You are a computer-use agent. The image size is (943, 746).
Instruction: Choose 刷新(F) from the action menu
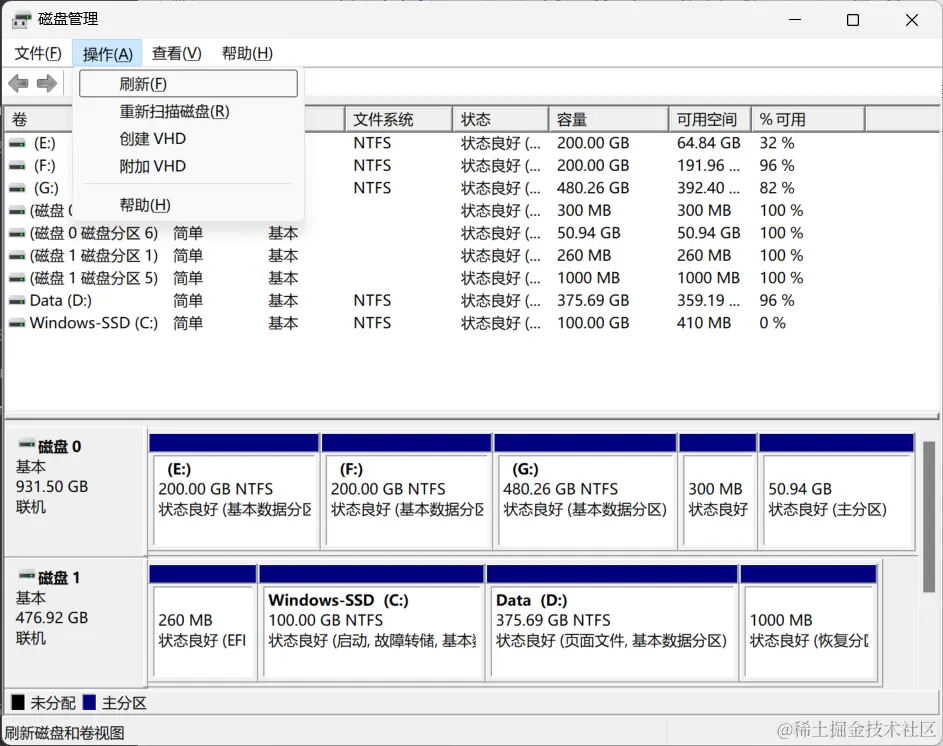point(188,84)
